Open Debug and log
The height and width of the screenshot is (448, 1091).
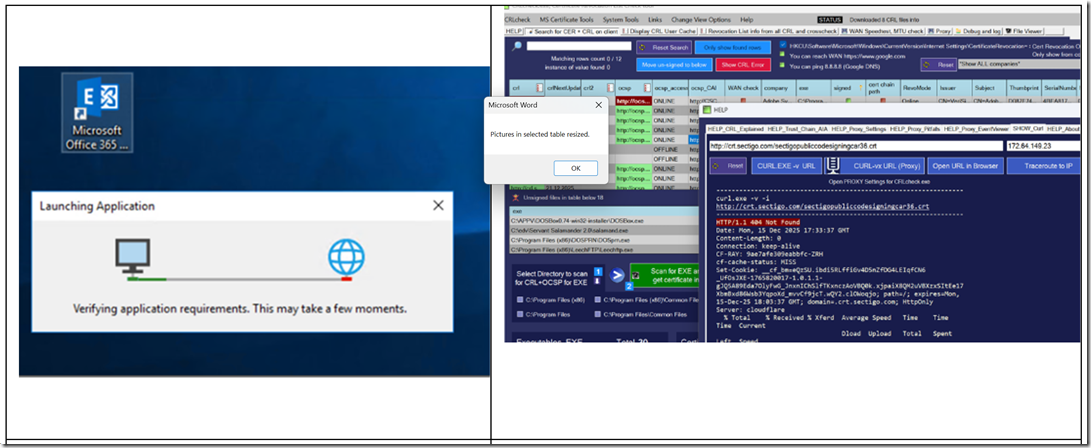979,31
